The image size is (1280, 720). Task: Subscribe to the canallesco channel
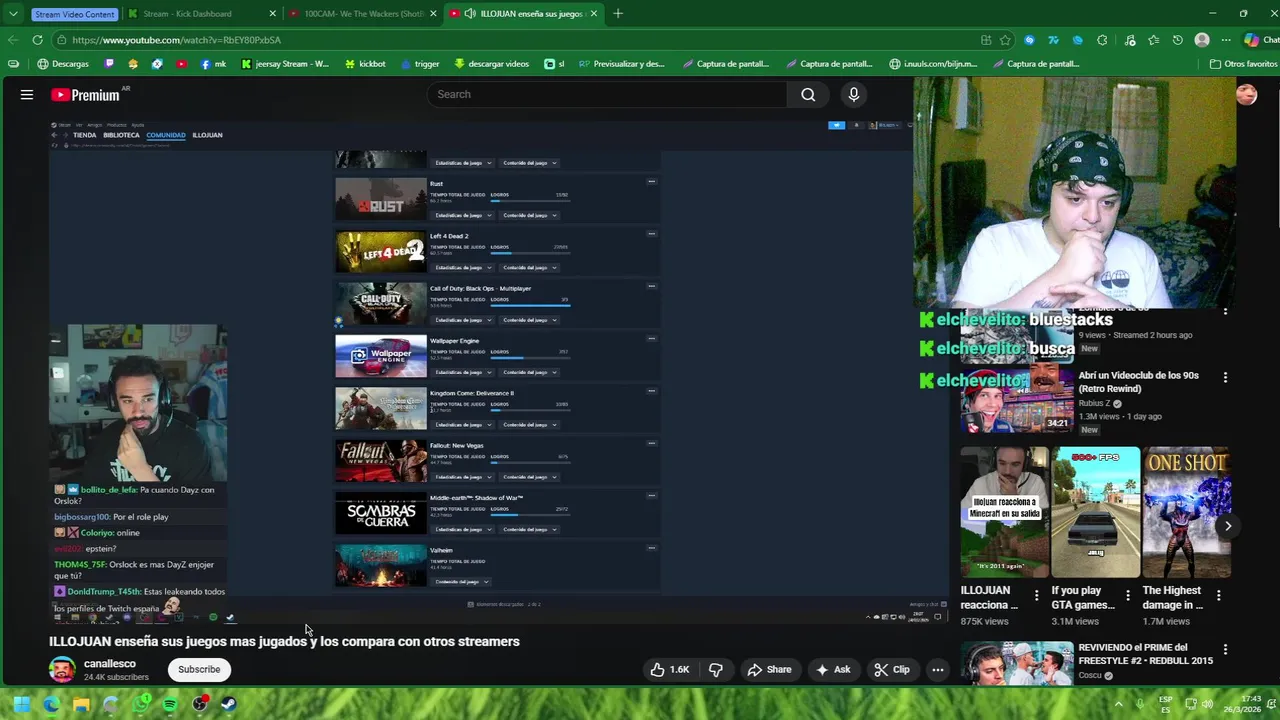(199, 669)
